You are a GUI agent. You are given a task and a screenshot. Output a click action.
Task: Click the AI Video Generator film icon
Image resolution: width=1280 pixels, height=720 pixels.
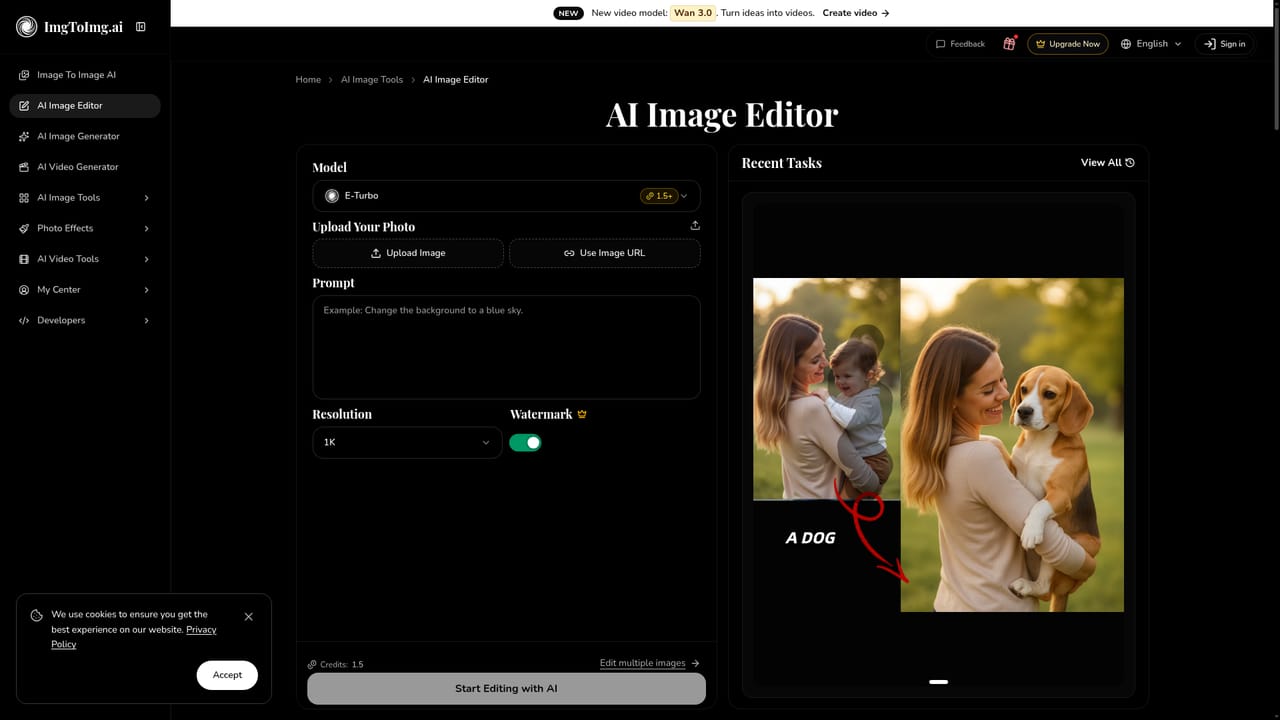[x=24, y=167]
